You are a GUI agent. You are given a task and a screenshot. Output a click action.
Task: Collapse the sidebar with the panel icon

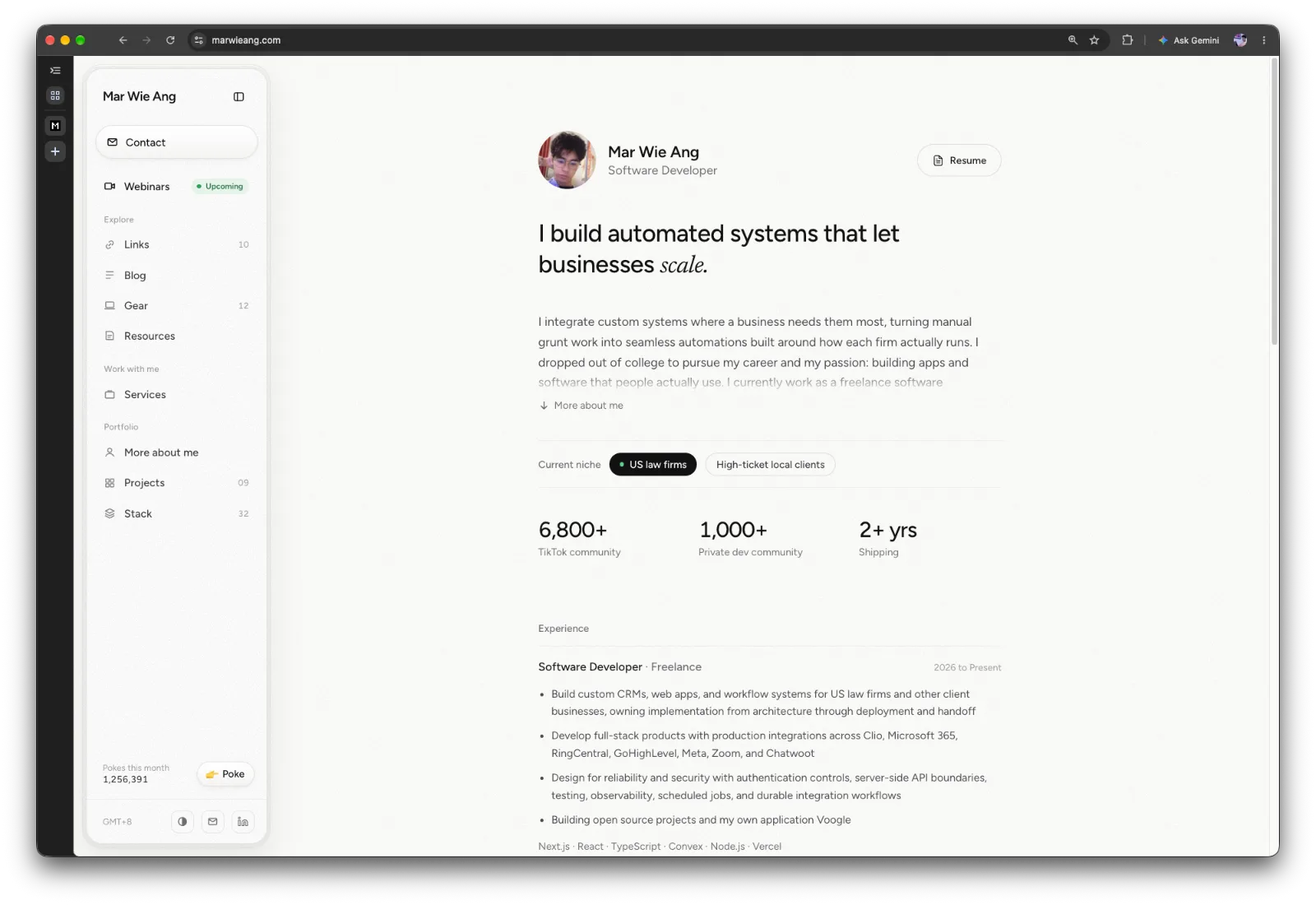tap(239, 97)
